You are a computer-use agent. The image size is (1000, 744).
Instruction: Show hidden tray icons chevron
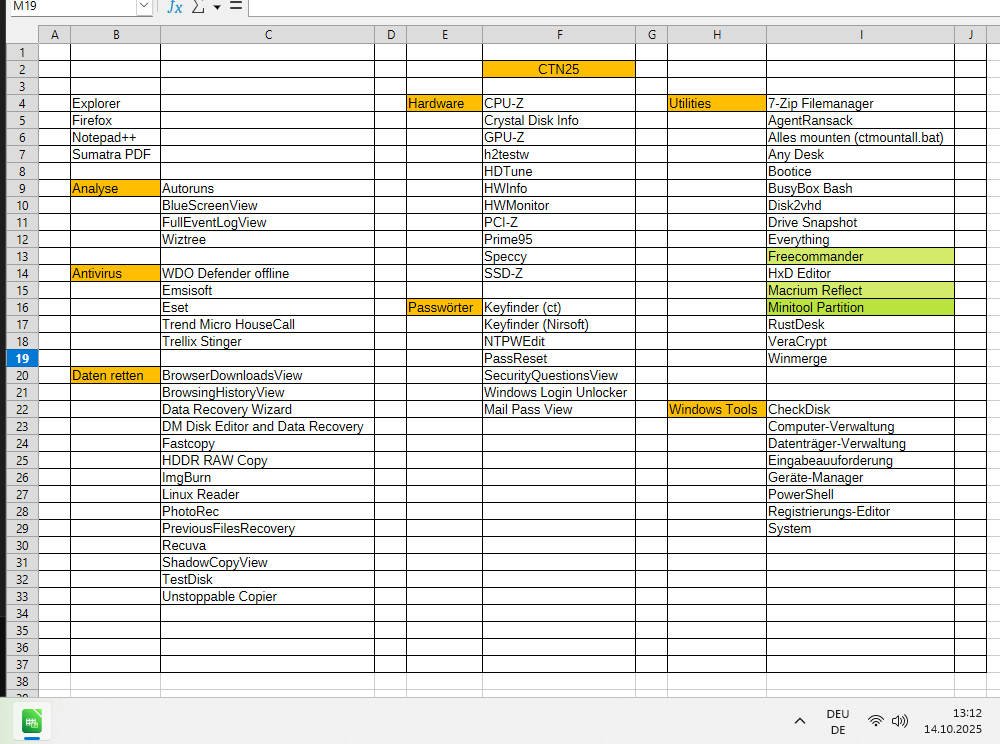800,721
